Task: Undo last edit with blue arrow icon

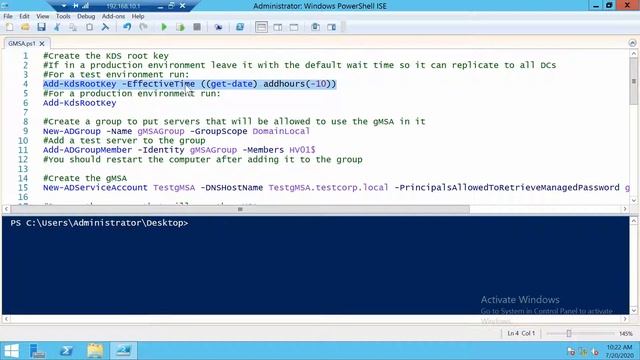Action: coord(127,27)
